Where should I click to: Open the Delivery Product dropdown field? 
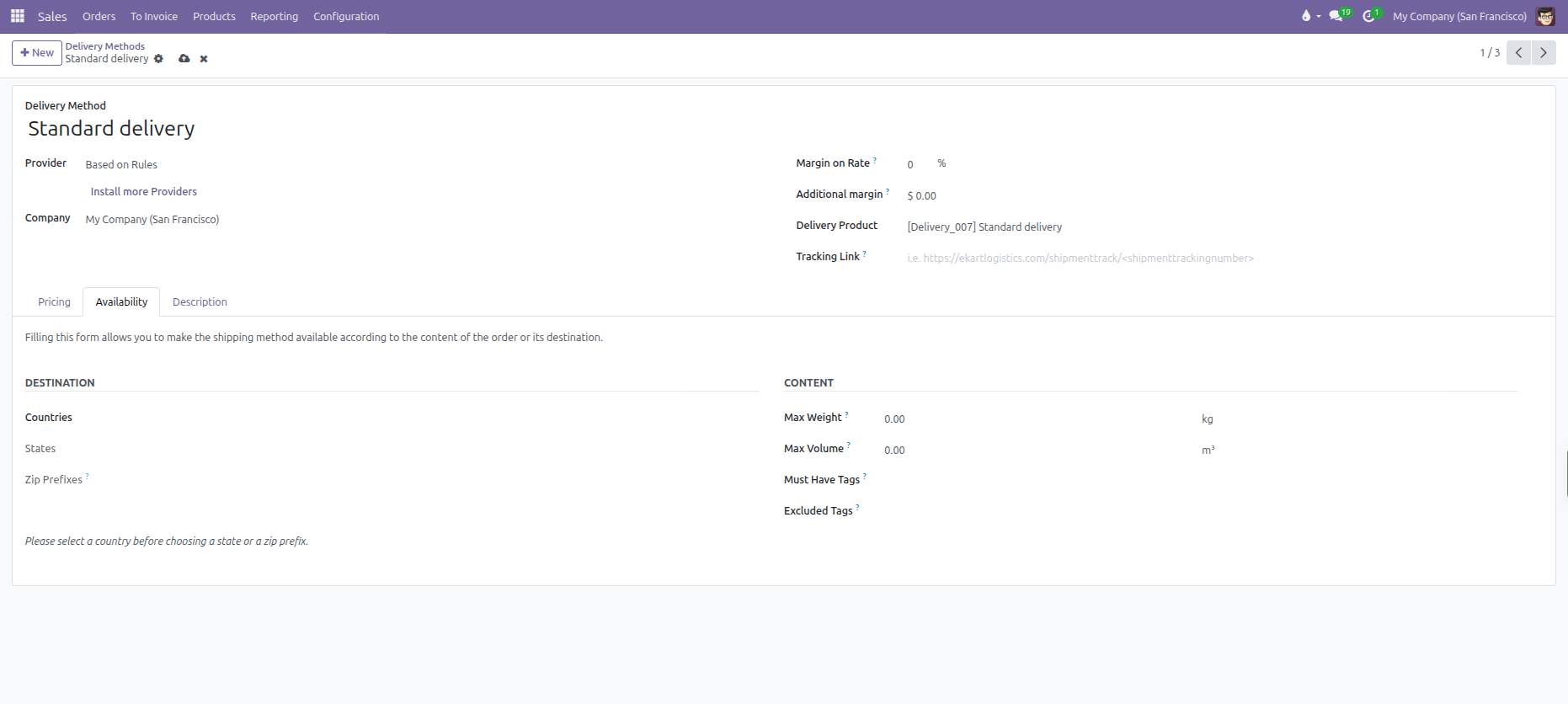pos(1219,227)
